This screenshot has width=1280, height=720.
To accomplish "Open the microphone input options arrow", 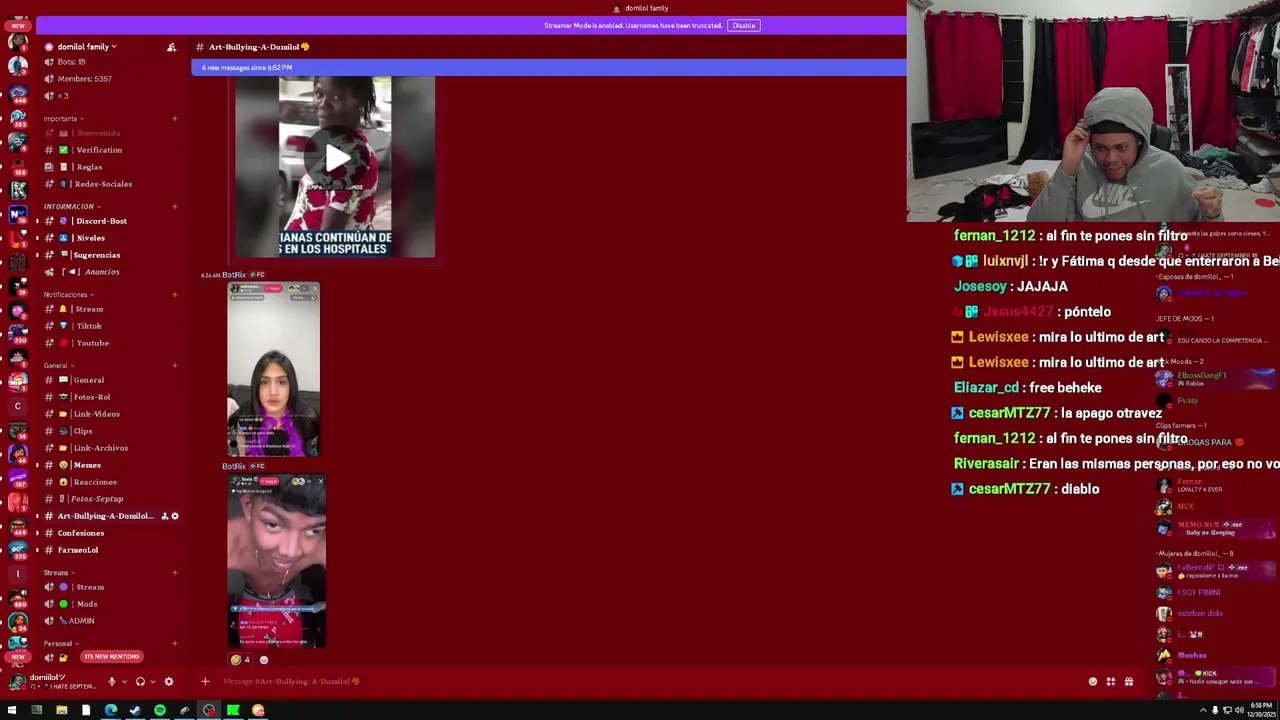I will click(123, 682).
